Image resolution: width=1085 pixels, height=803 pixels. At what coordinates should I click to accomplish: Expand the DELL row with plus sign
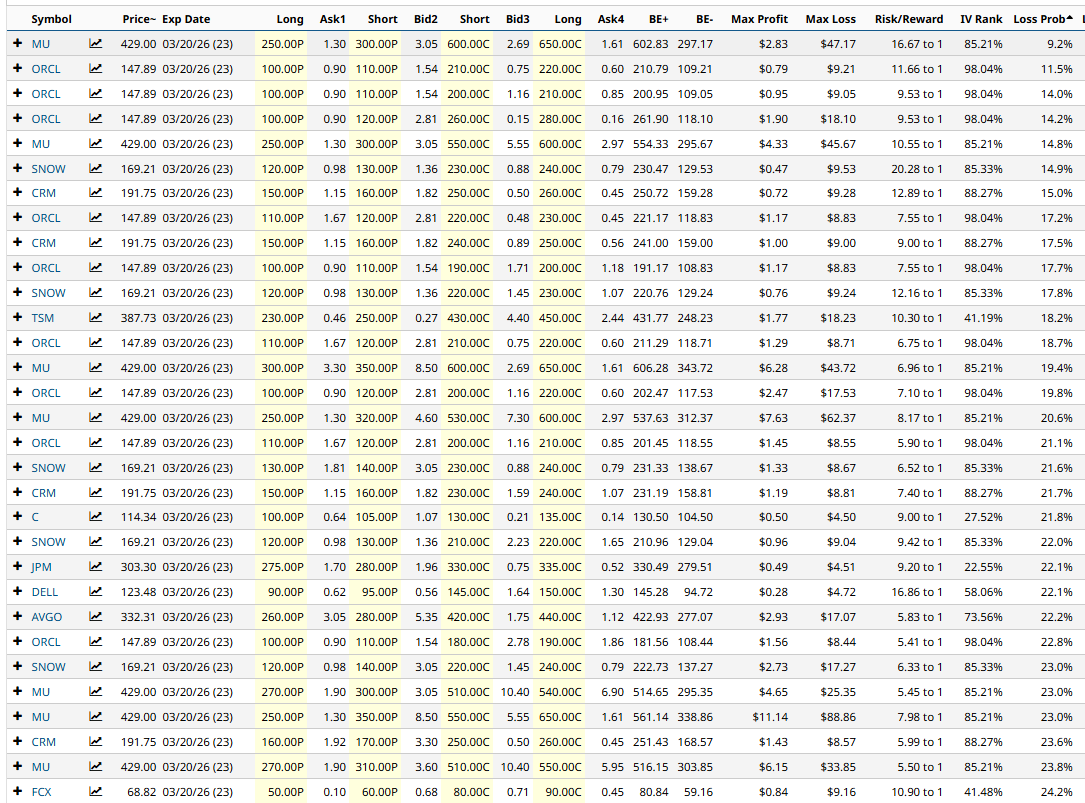click(17, 591)
